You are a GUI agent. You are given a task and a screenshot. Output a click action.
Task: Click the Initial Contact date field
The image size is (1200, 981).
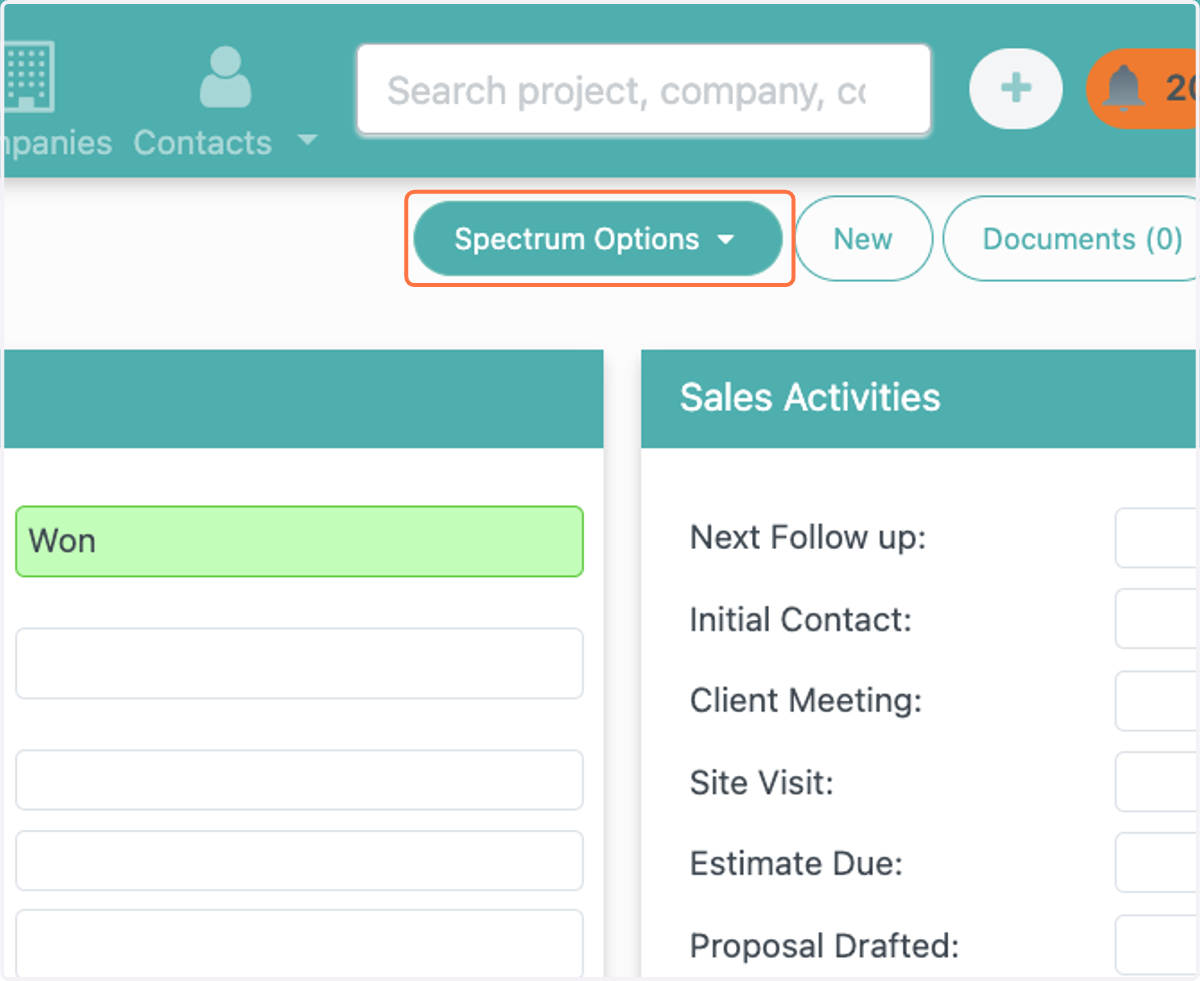[x=1157, y=619]
